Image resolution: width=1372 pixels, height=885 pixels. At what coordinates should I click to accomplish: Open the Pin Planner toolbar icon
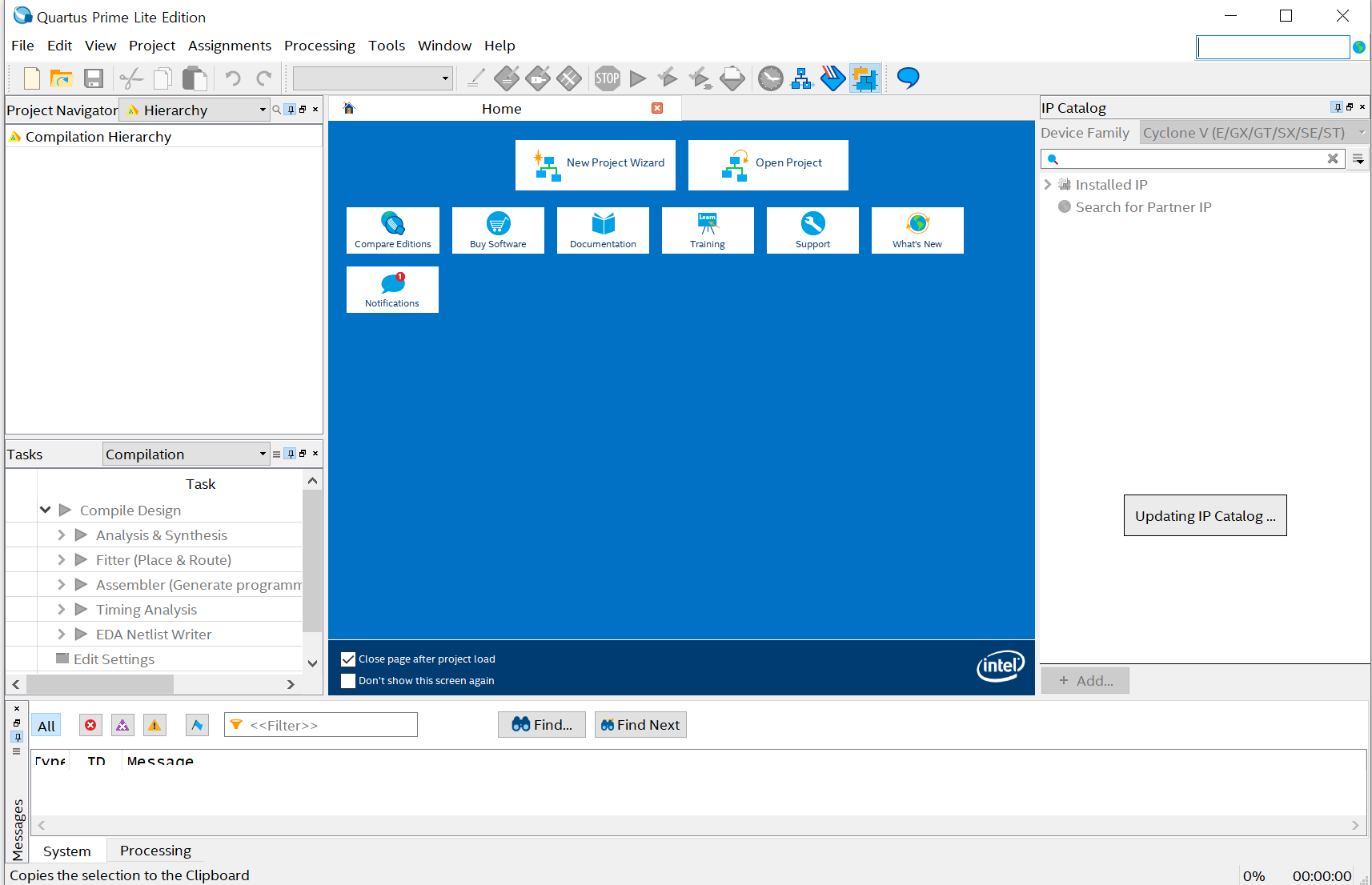pyautogui.click(x=538, y=78)
